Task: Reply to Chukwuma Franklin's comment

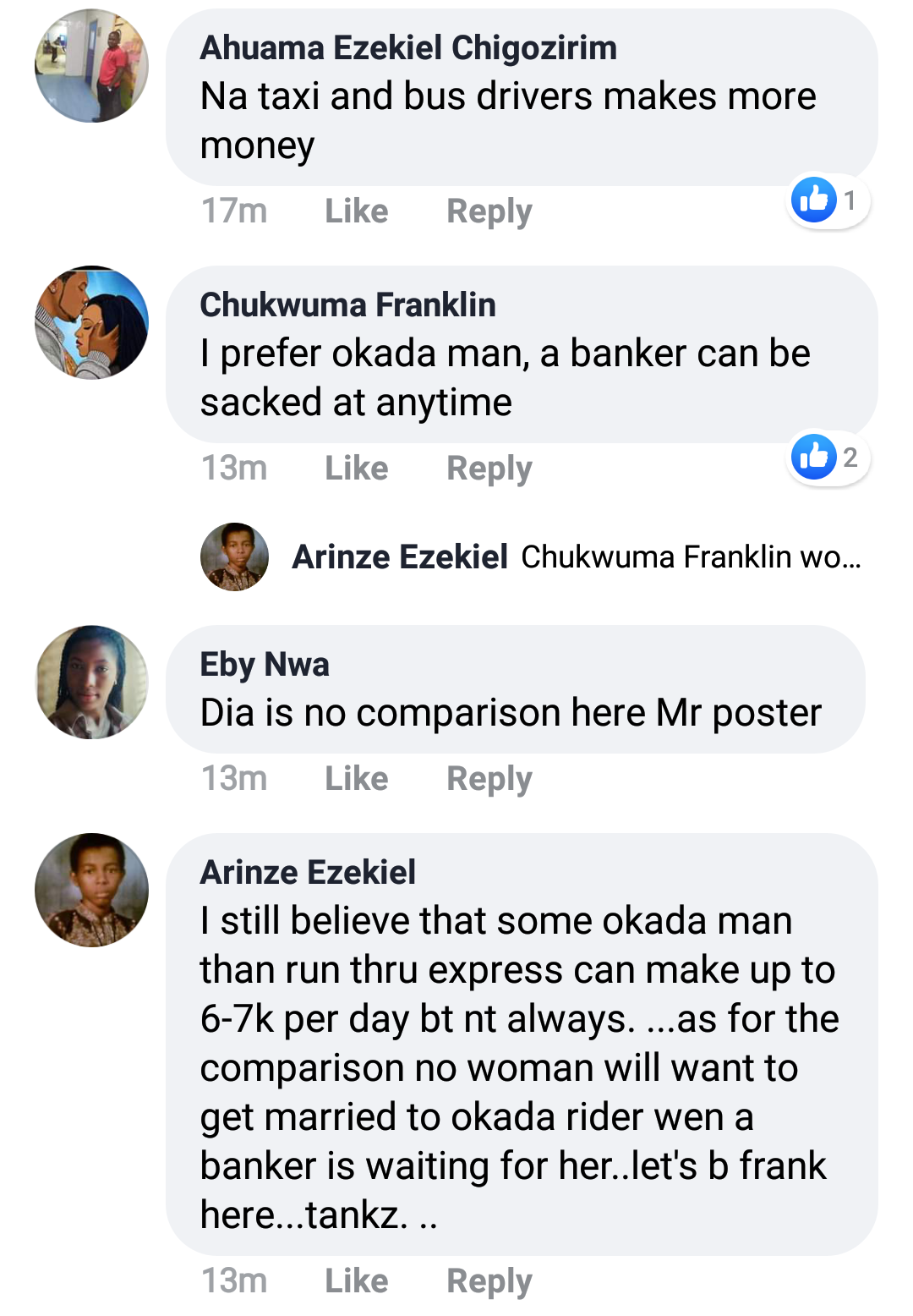Action: click(x=489, y=468)
